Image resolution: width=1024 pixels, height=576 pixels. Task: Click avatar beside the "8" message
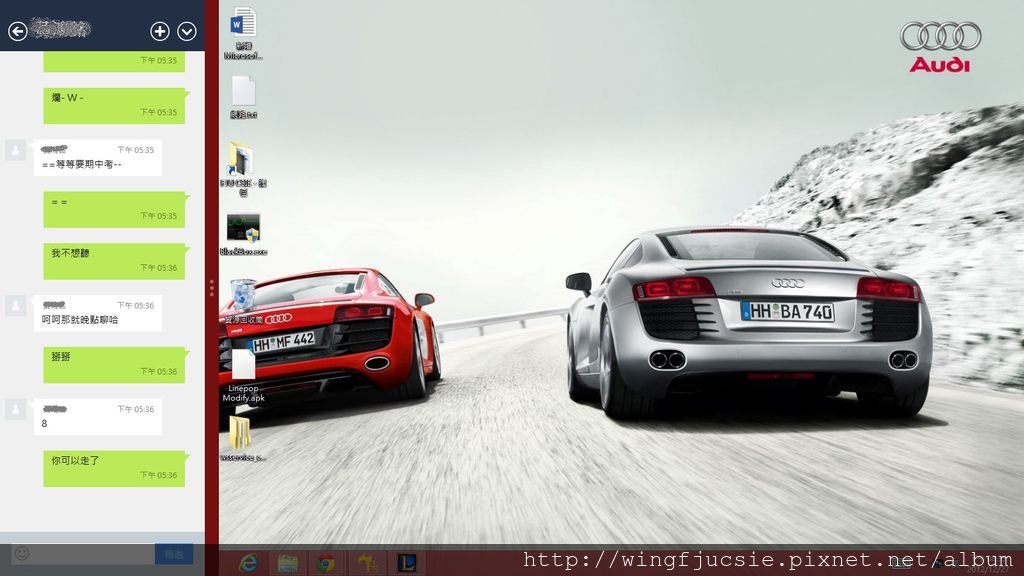pos(16,409)
